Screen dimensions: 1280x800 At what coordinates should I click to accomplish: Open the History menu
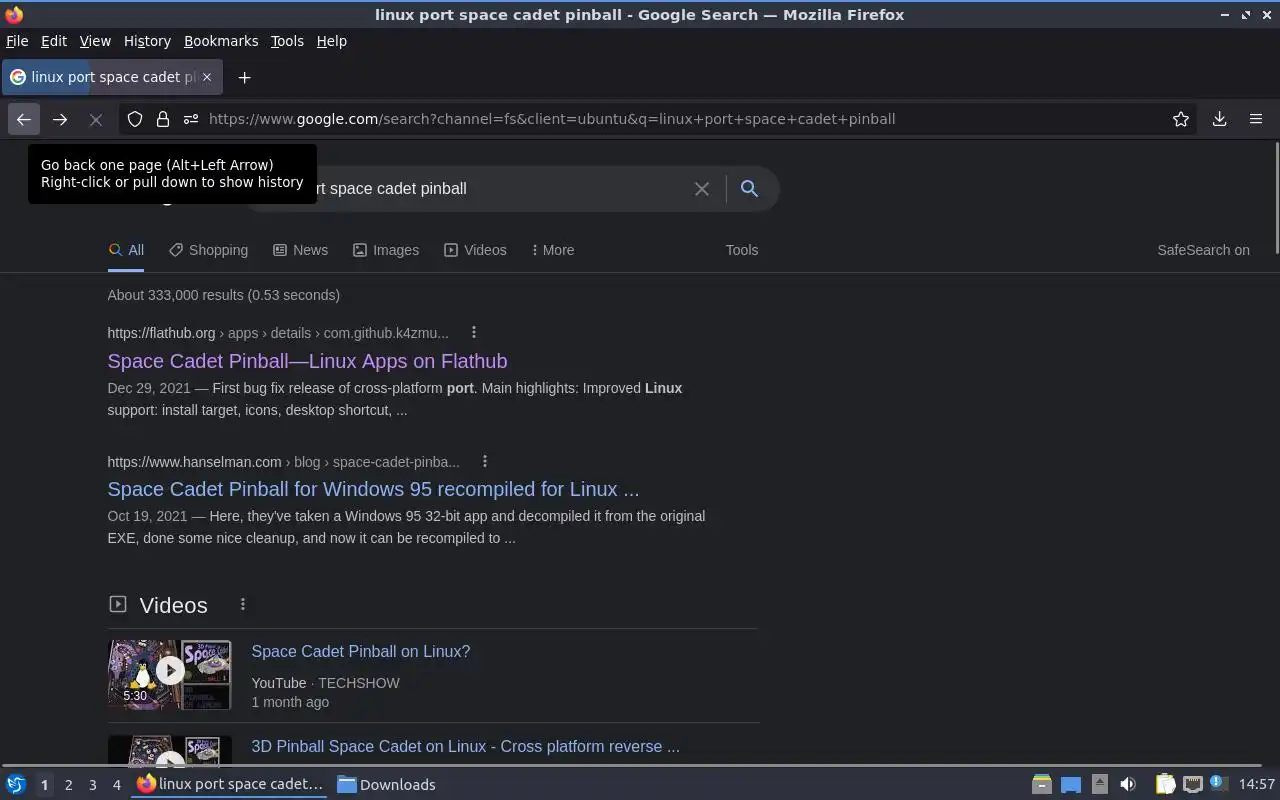[x=147, y=41]
